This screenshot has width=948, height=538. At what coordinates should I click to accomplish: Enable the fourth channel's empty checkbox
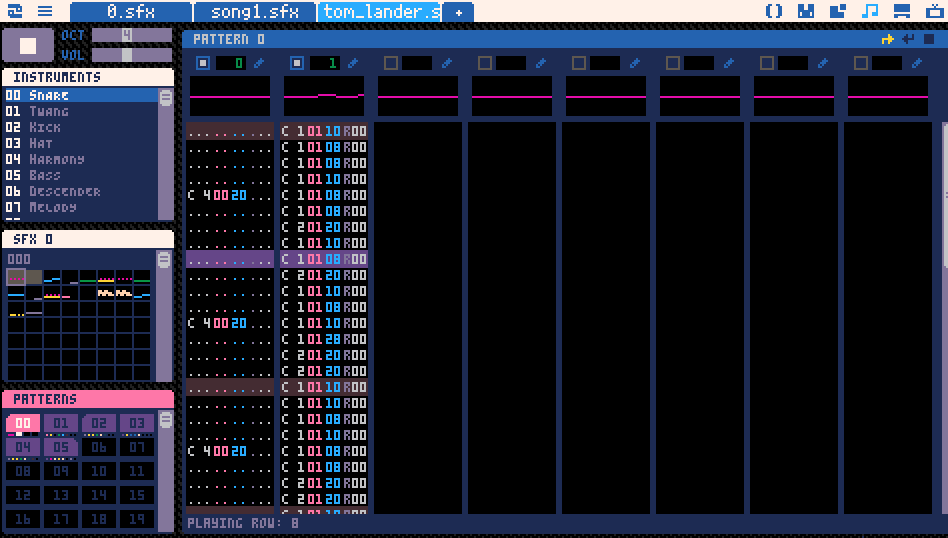pos(485,63)
